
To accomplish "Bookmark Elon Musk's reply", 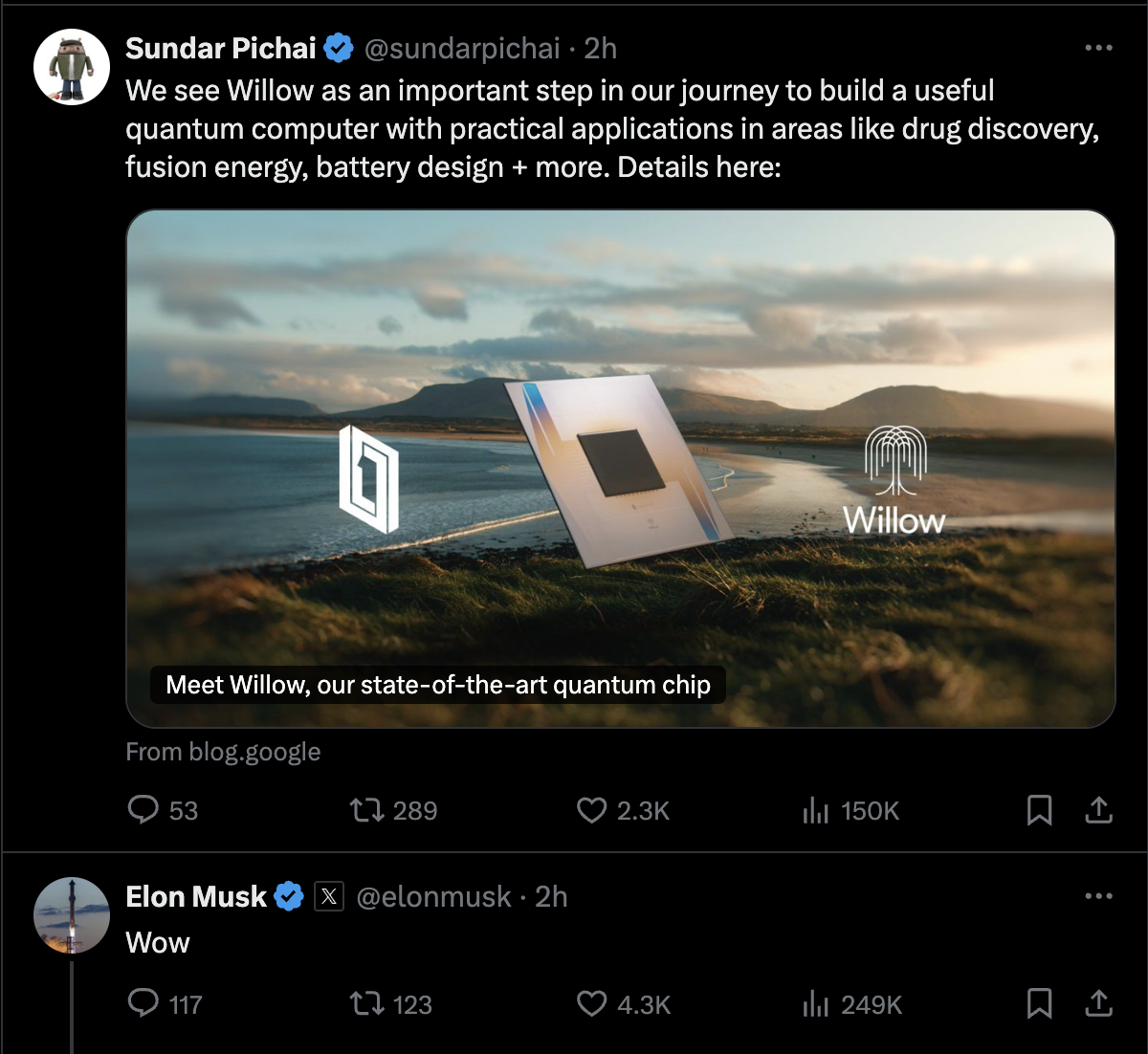I will 1040,1003.
